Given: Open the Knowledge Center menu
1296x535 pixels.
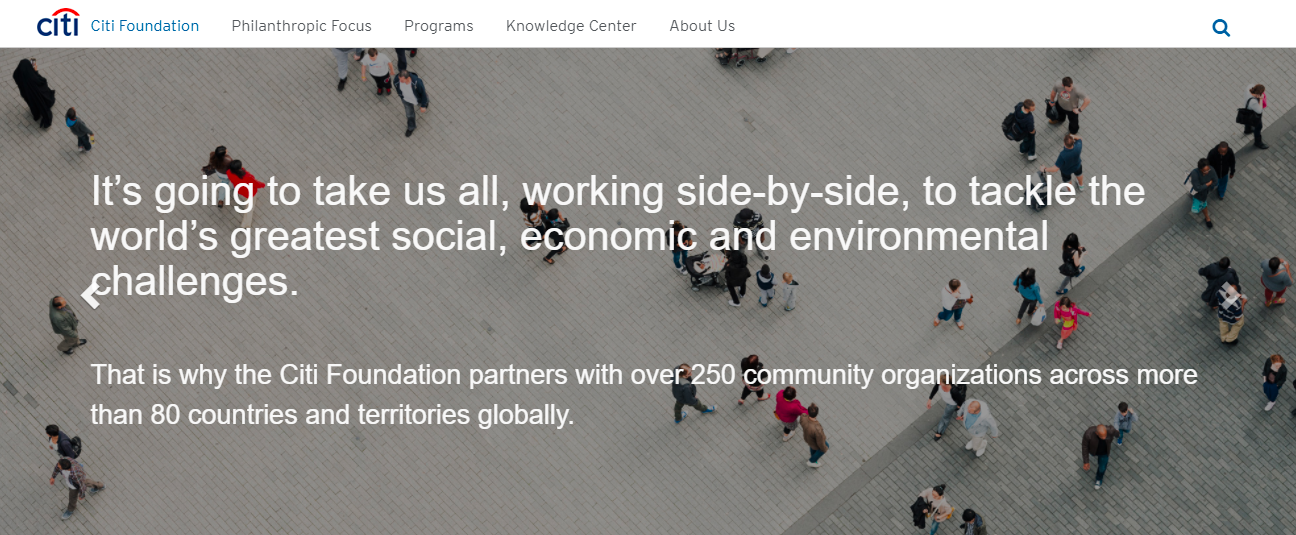Looking at the screenshot, I should click(571, 26).
